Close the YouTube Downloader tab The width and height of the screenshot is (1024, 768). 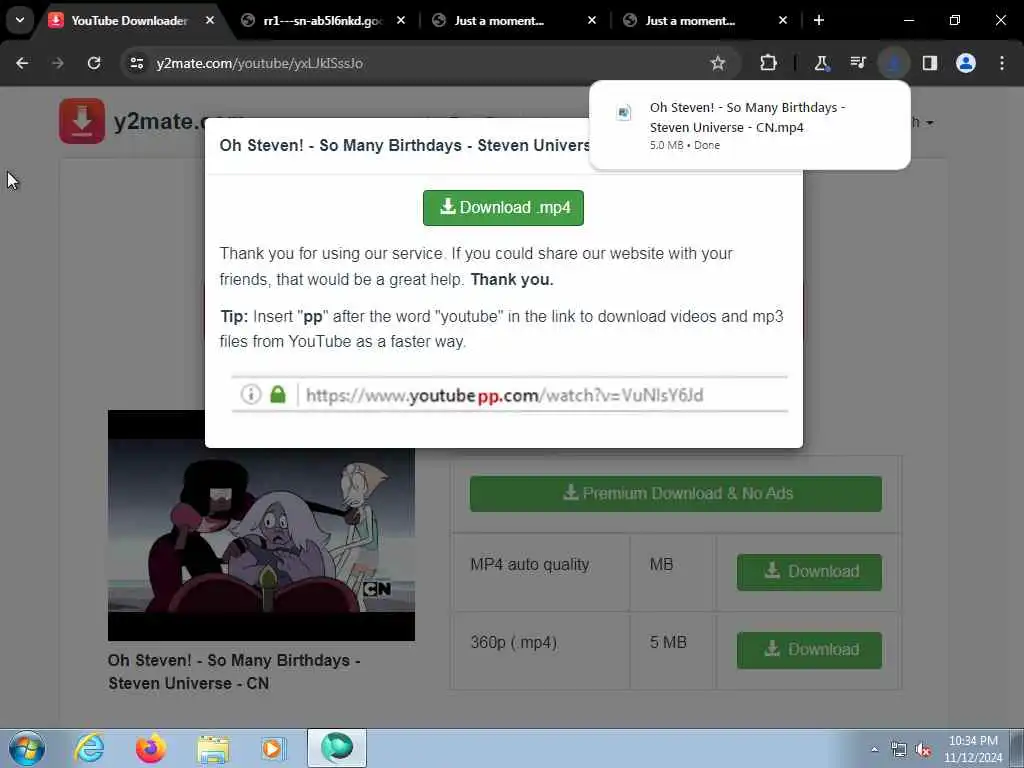210,20
